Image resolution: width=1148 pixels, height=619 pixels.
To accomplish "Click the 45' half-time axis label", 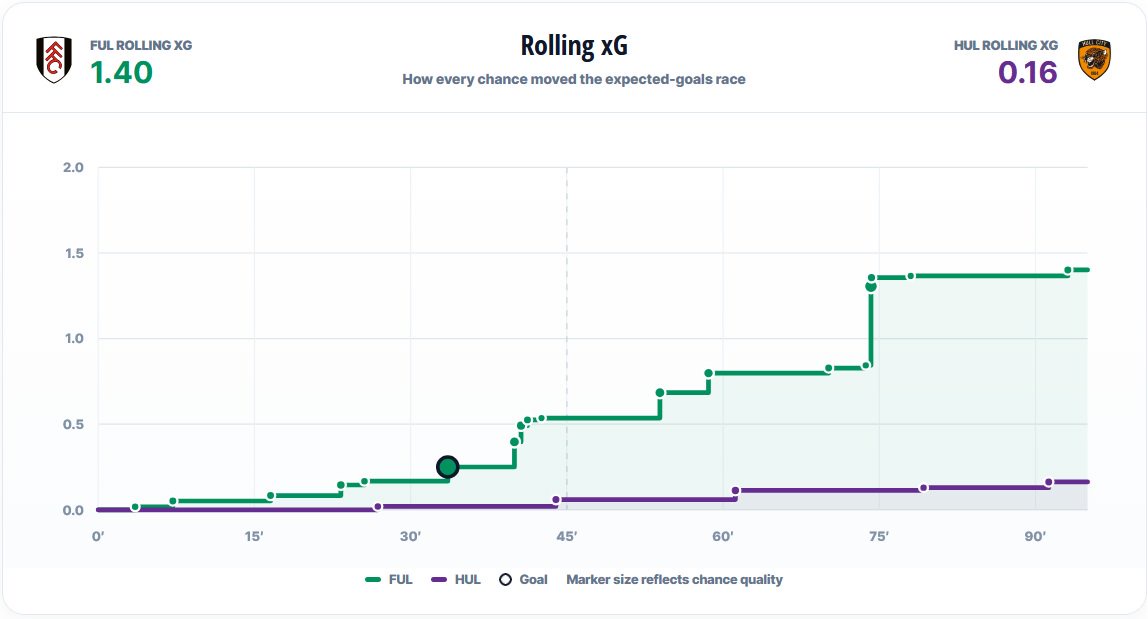I will [567, 536].
